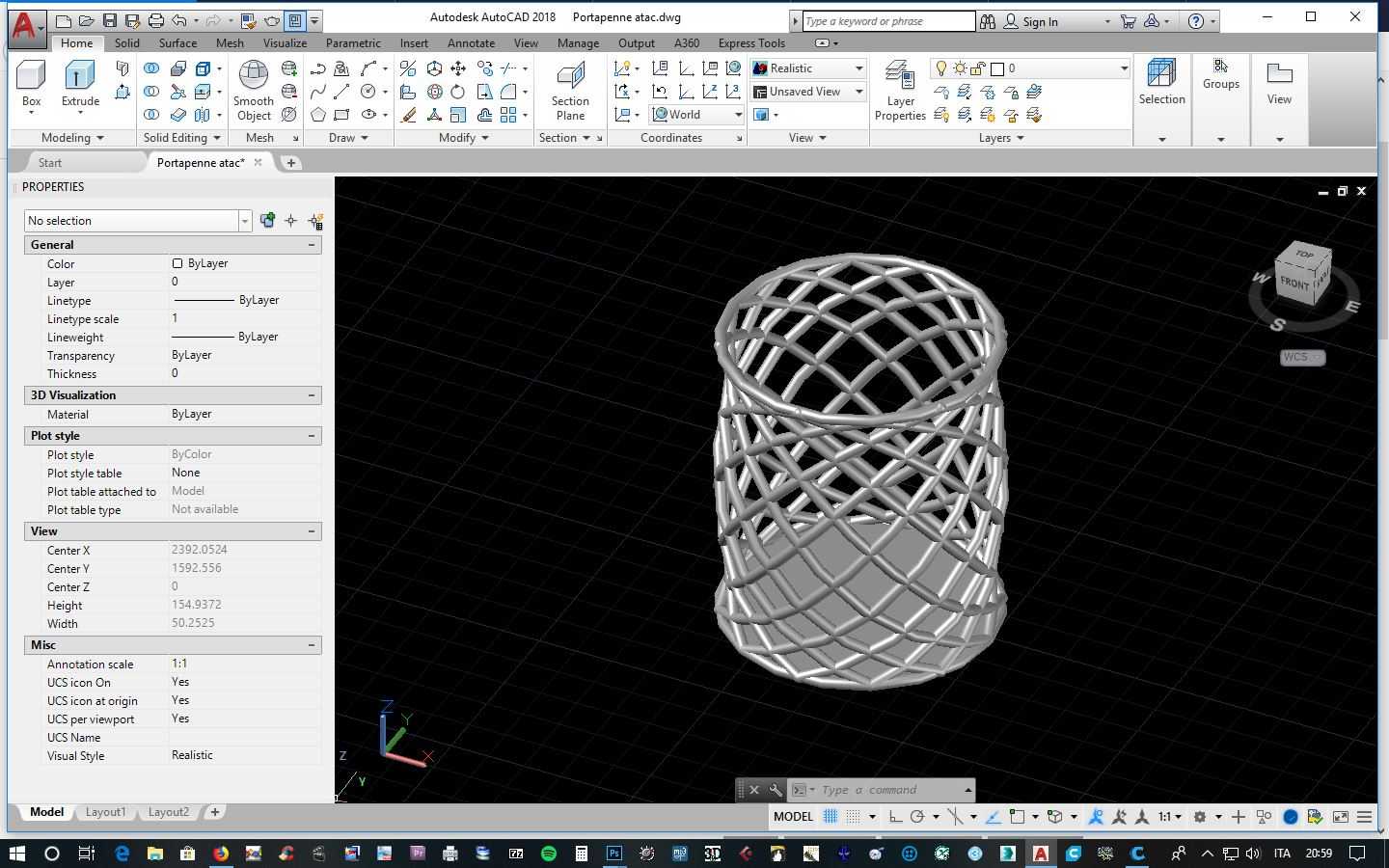This screenshot has height=868, width=1389.
Task: Switch to the Start file tab
Action: tap(50, 163)
